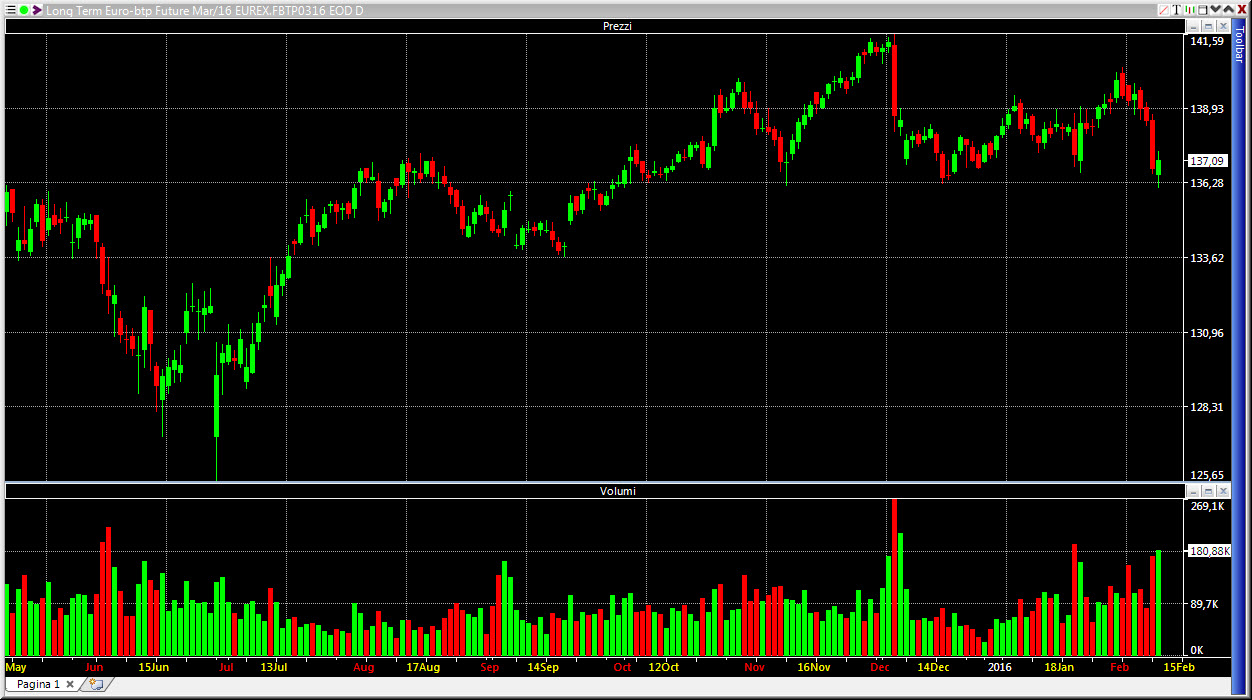Close the chart with the red X
This screenshot has height=700, width=1252.
tap(1242, 10)
